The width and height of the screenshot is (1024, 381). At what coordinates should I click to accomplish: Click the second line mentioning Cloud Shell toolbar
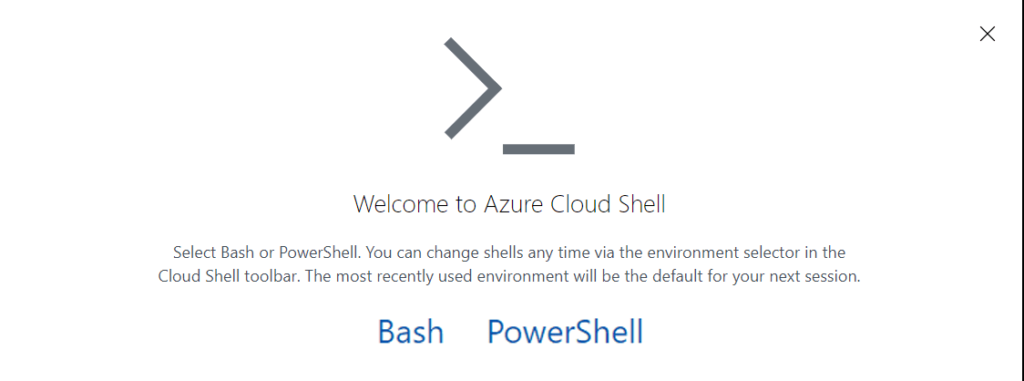pyautogui.click(x=509, y=276)
